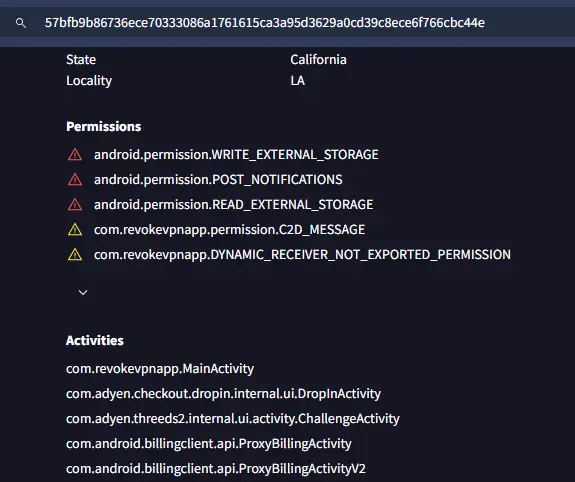The image size is (575, 482).
Task: Click red warning icon beside READ_EXTERNAL_STORAGE
Action: click(75, 205)
